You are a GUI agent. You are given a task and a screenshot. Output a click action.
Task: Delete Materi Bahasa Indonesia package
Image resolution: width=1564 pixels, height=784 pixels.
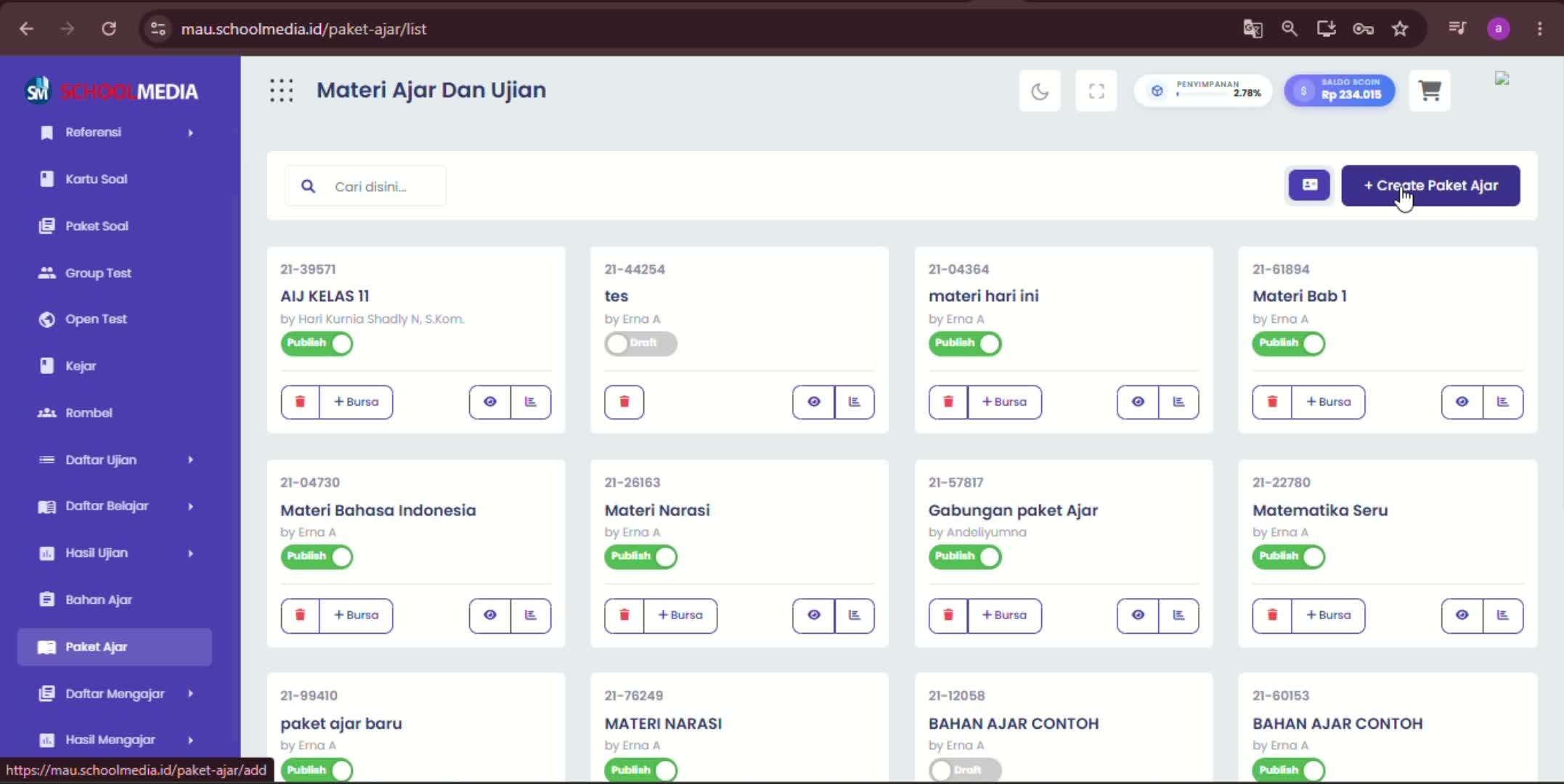[300, 616]
